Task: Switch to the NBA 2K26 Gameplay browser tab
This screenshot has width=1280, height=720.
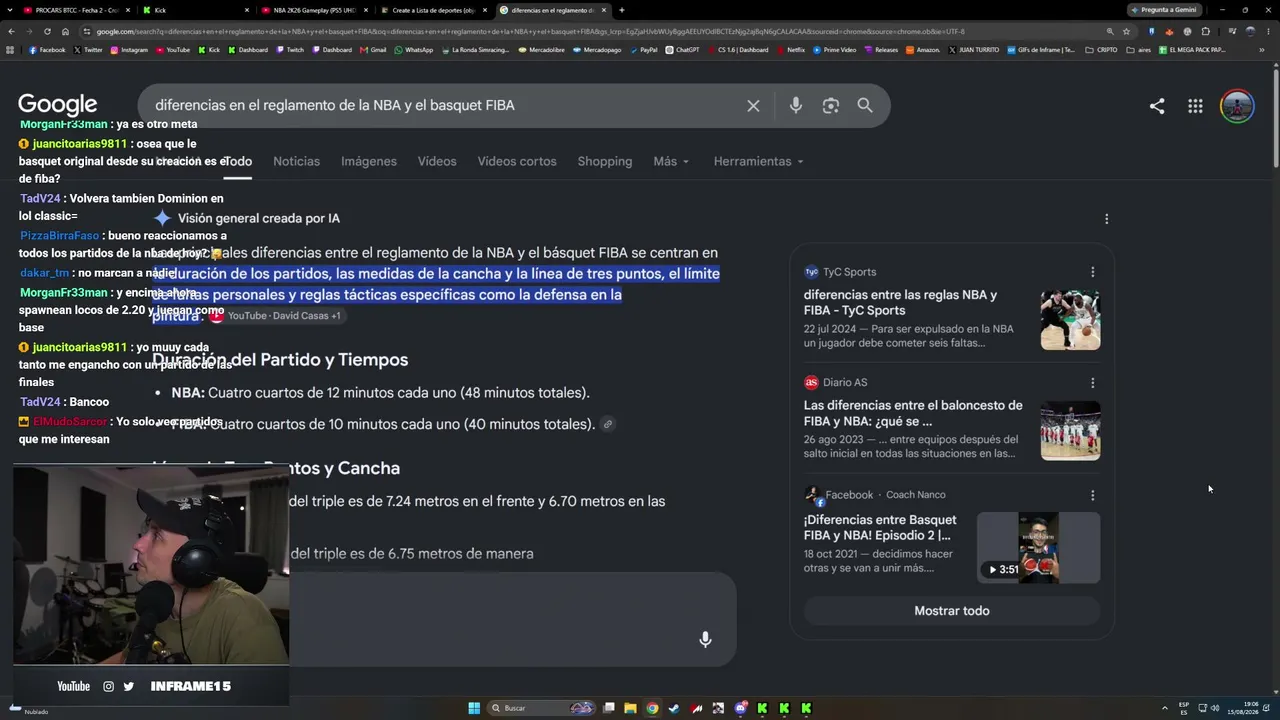Action: (x=314, y=10)
